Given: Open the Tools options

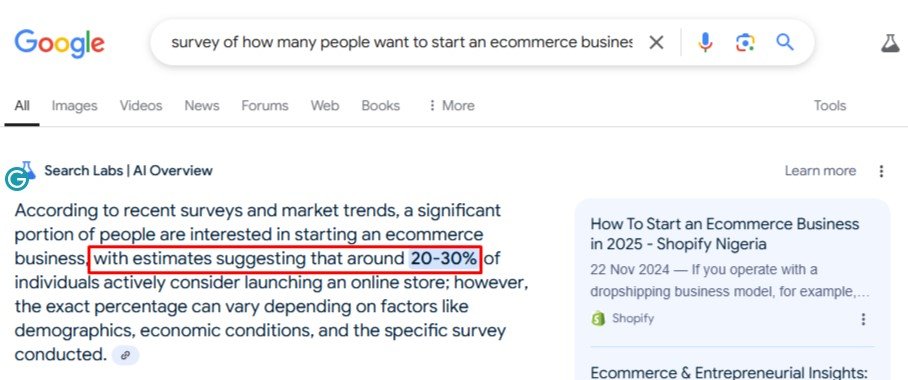Looking at the screenshot, I should click(829, 105).
